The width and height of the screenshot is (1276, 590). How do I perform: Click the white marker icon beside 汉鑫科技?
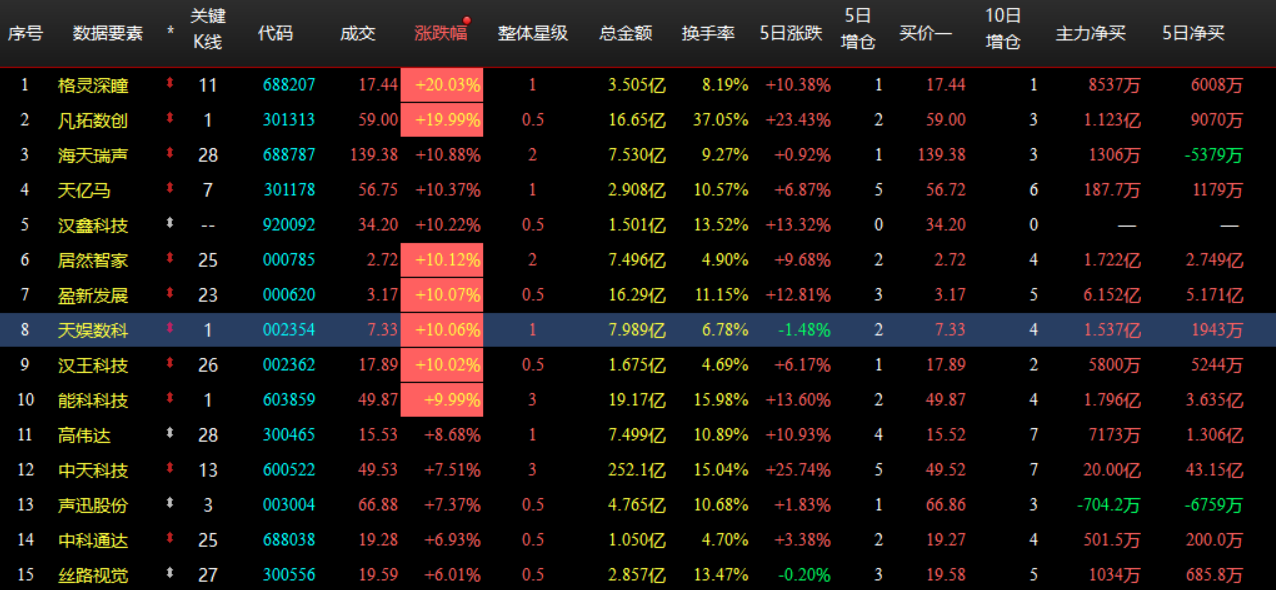[169, 224]
